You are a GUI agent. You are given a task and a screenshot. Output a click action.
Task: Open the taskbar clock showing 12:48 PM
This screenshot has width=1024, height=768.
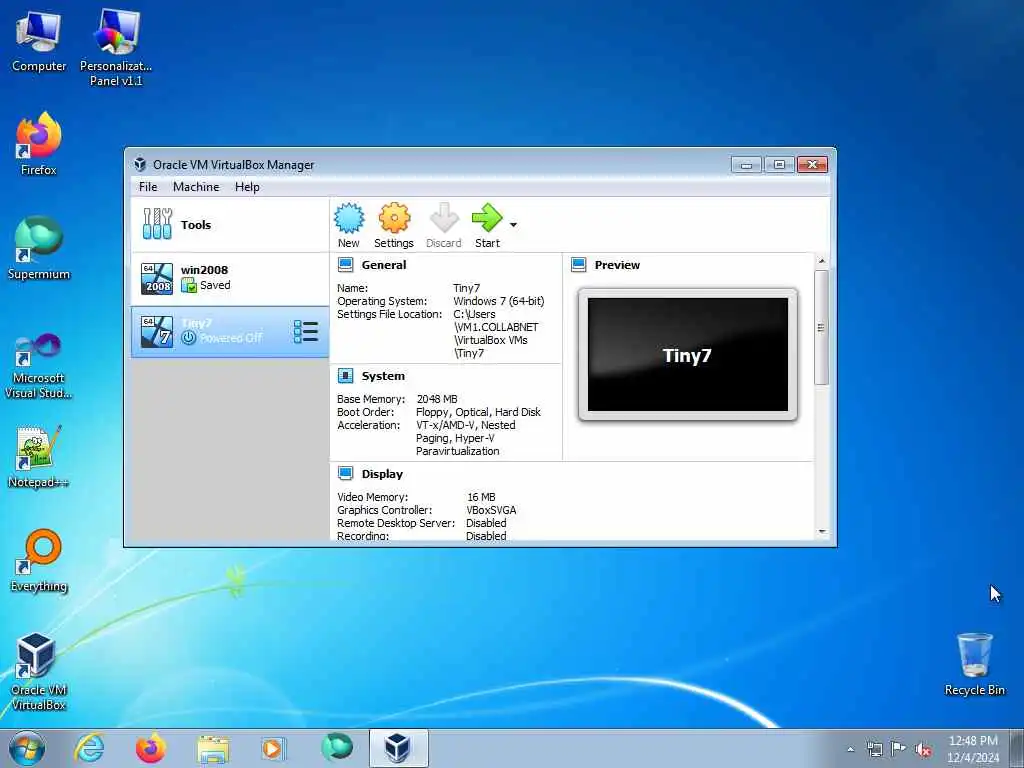(x=973, y=749)
